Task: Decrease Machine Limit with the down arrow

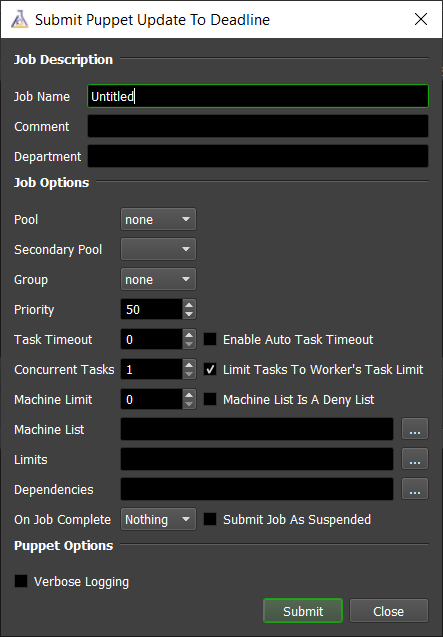Action: coord(189,405)
